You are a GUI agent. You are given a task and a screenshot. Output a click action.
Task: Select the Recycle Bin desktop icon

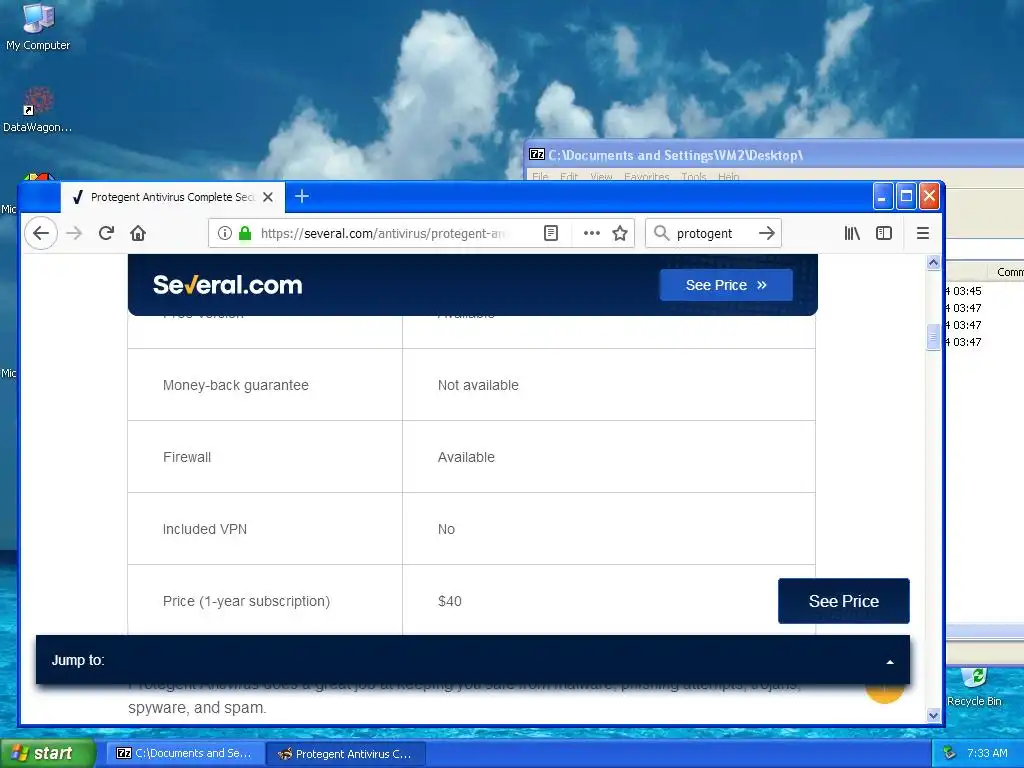[974, 686]
